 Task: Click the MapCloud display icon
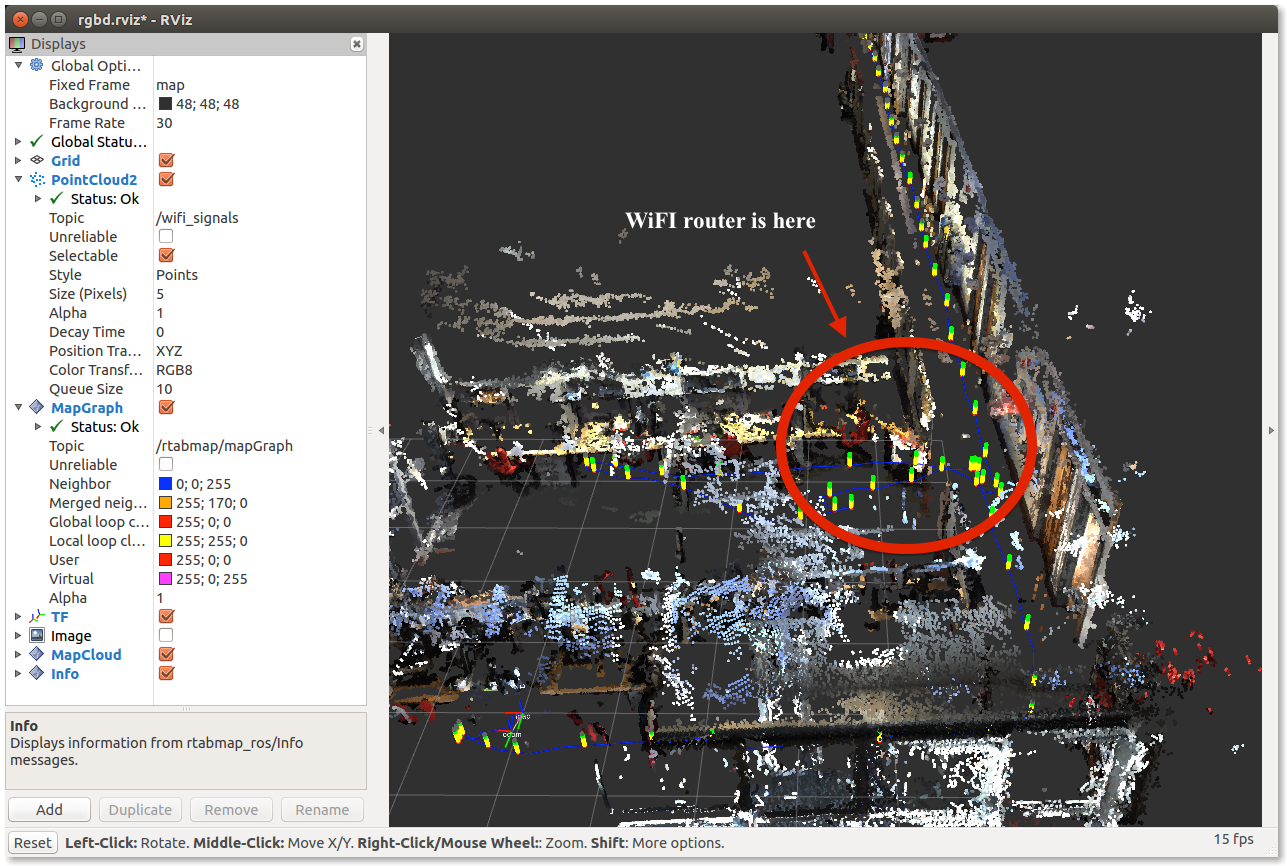(37, 655)
